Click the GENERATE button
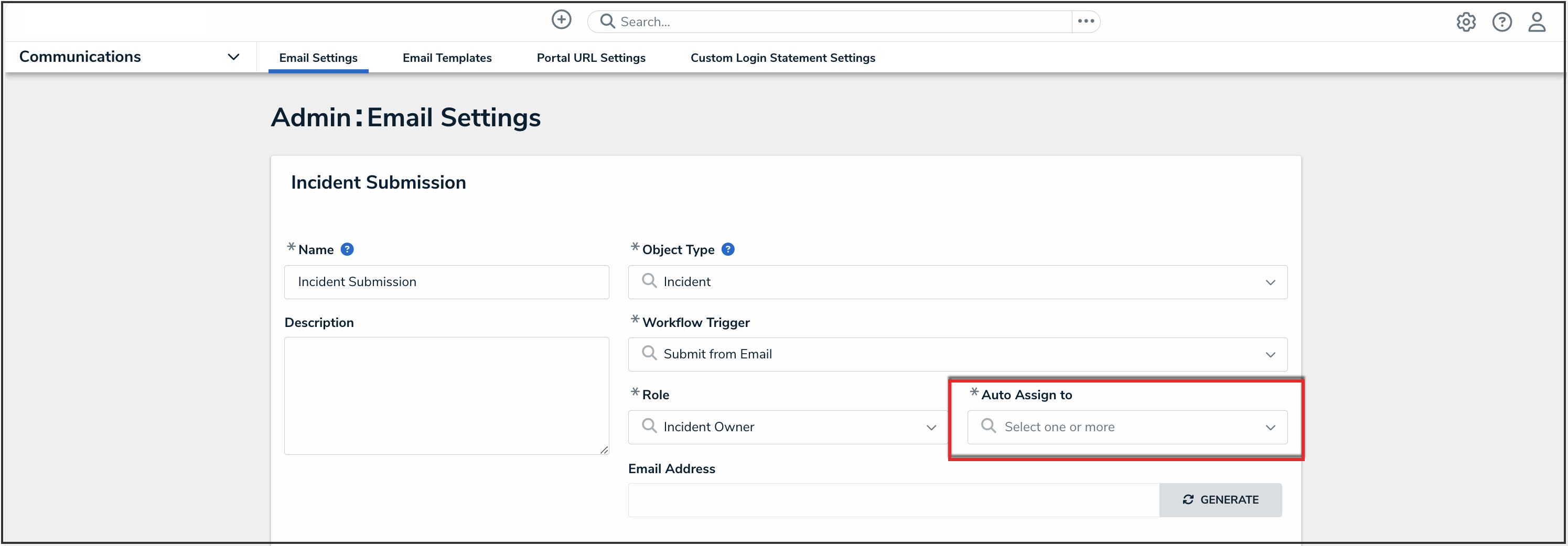 click(1220, 500)
